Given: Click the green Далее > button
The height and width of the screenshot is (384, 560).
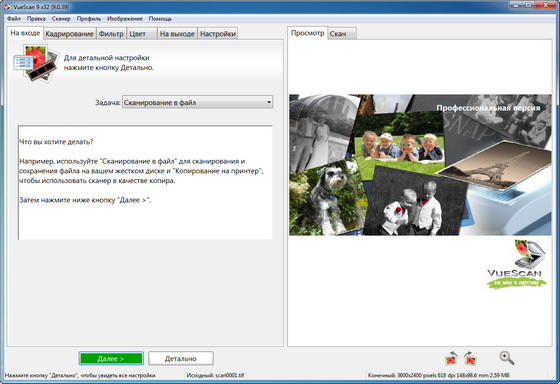Looking at the screenshot, I should 111,358.
